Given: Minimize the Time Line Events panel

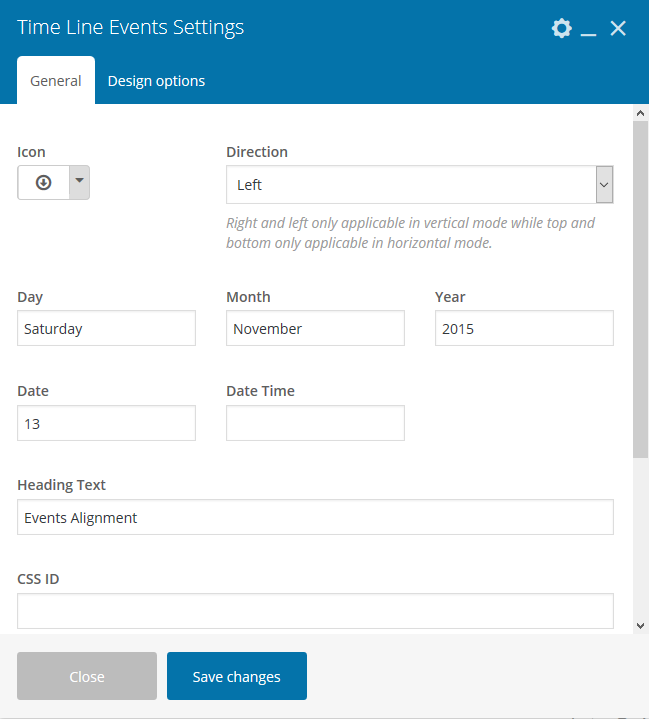Looking at the screenshot, I should tap(589, 29).
